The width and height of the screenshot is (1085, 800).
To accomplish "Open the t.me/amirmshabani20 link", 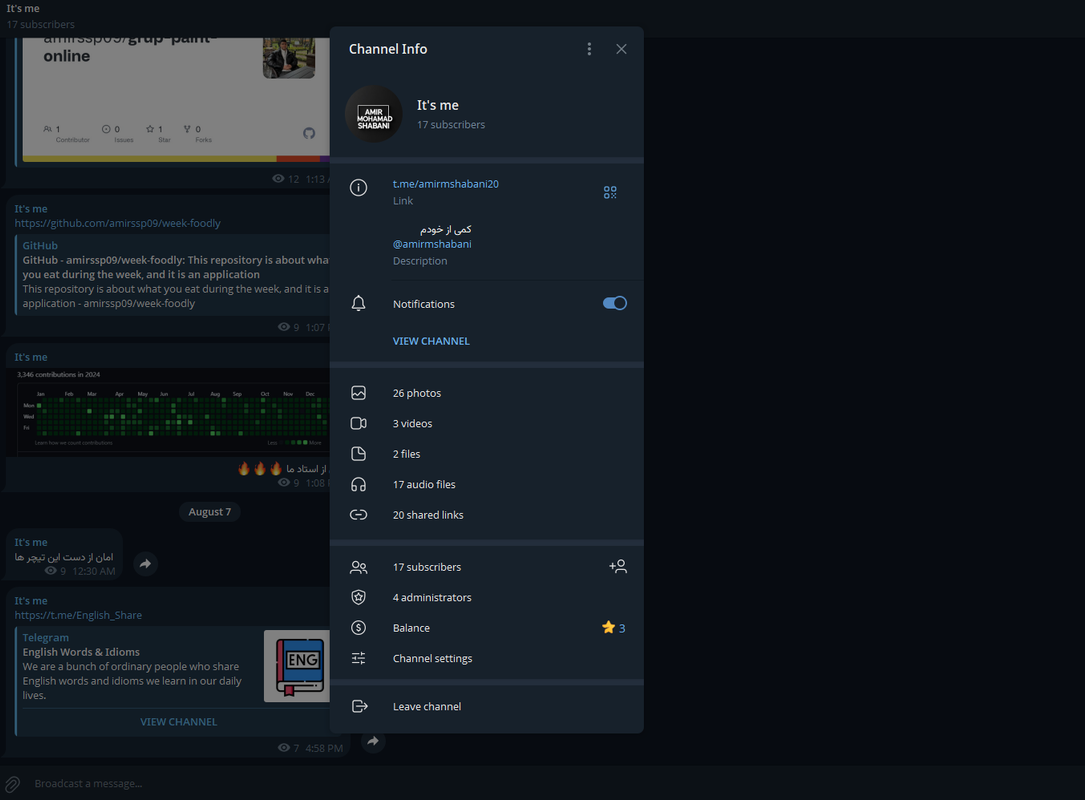I will pos(446,184).
